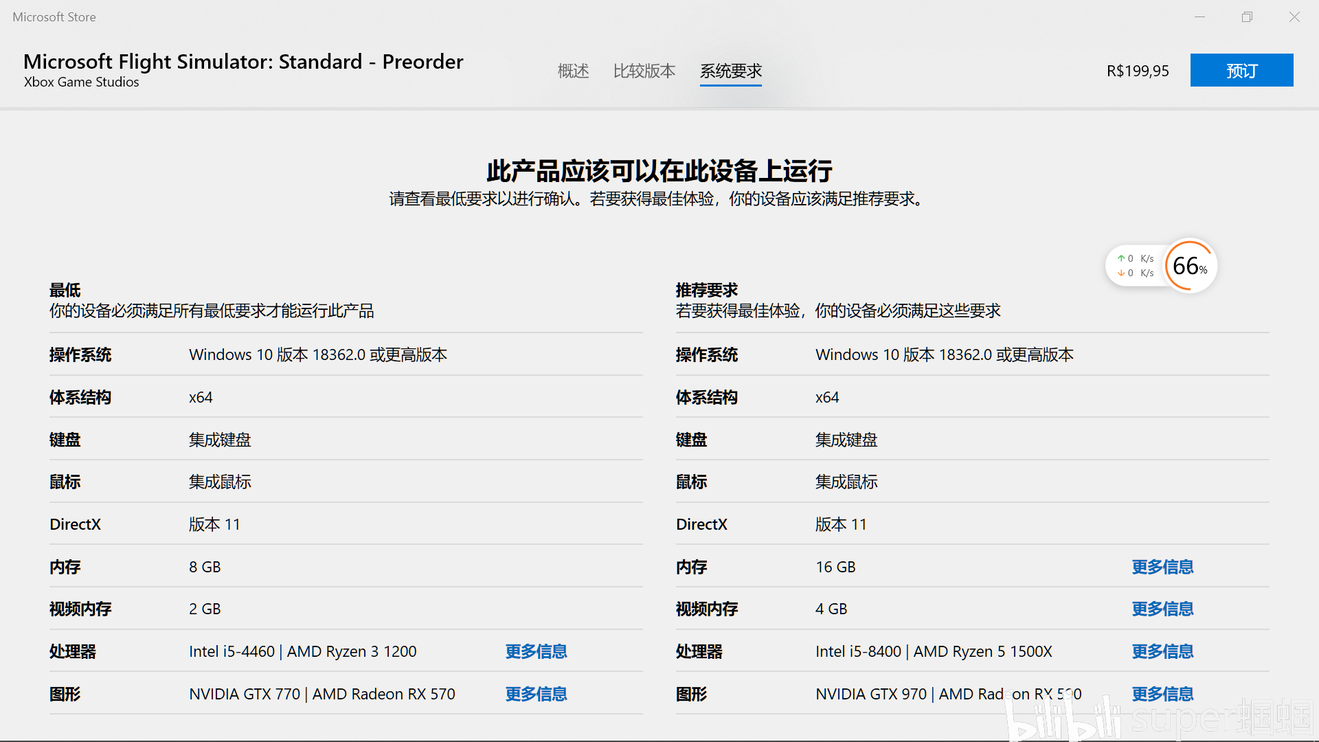The height and width of the screenshot is (742, 1319).
Task: Click the recommended 视频内存 value 4 GB
Action: click(x=831, y=608)
